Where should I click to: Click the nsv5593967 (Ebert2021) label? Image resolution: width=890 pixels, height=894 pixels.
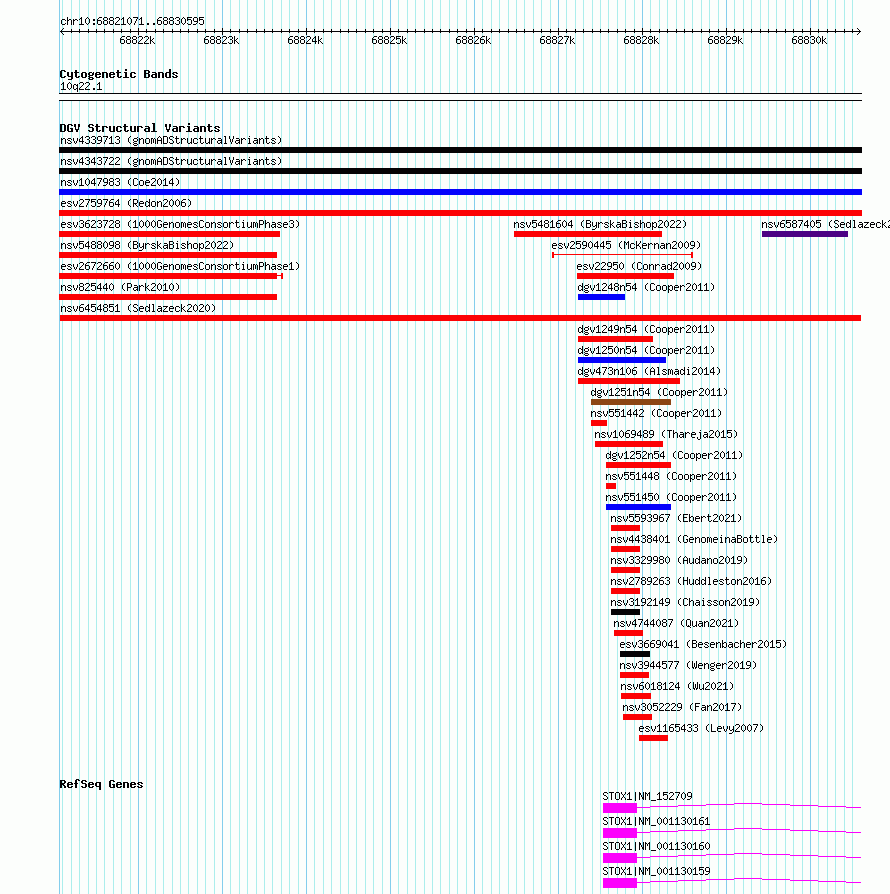pyautogui.click(x=676, y=519)
